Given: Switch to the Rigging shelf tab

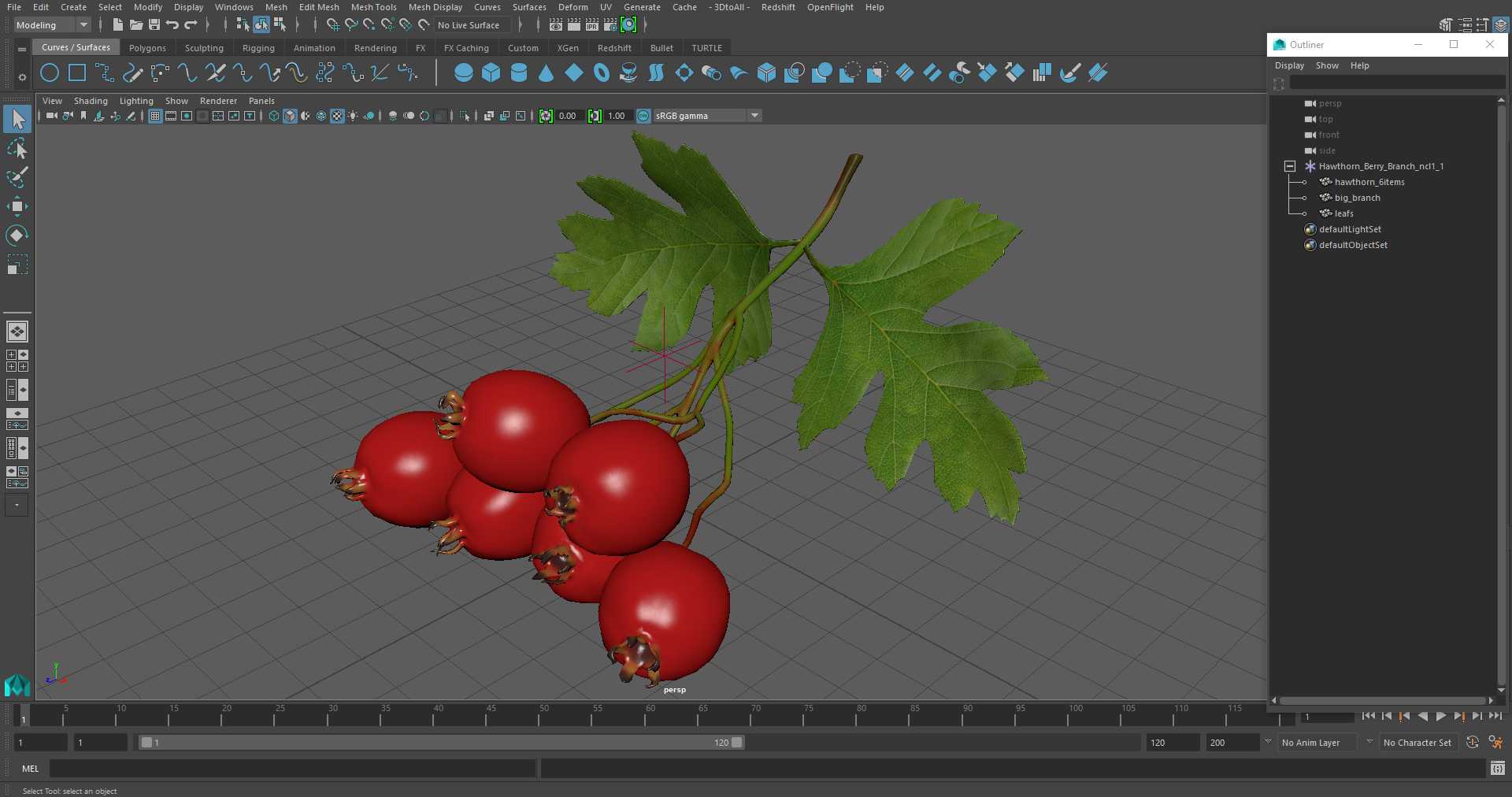Looking at the screenshot, I should 258,48.
